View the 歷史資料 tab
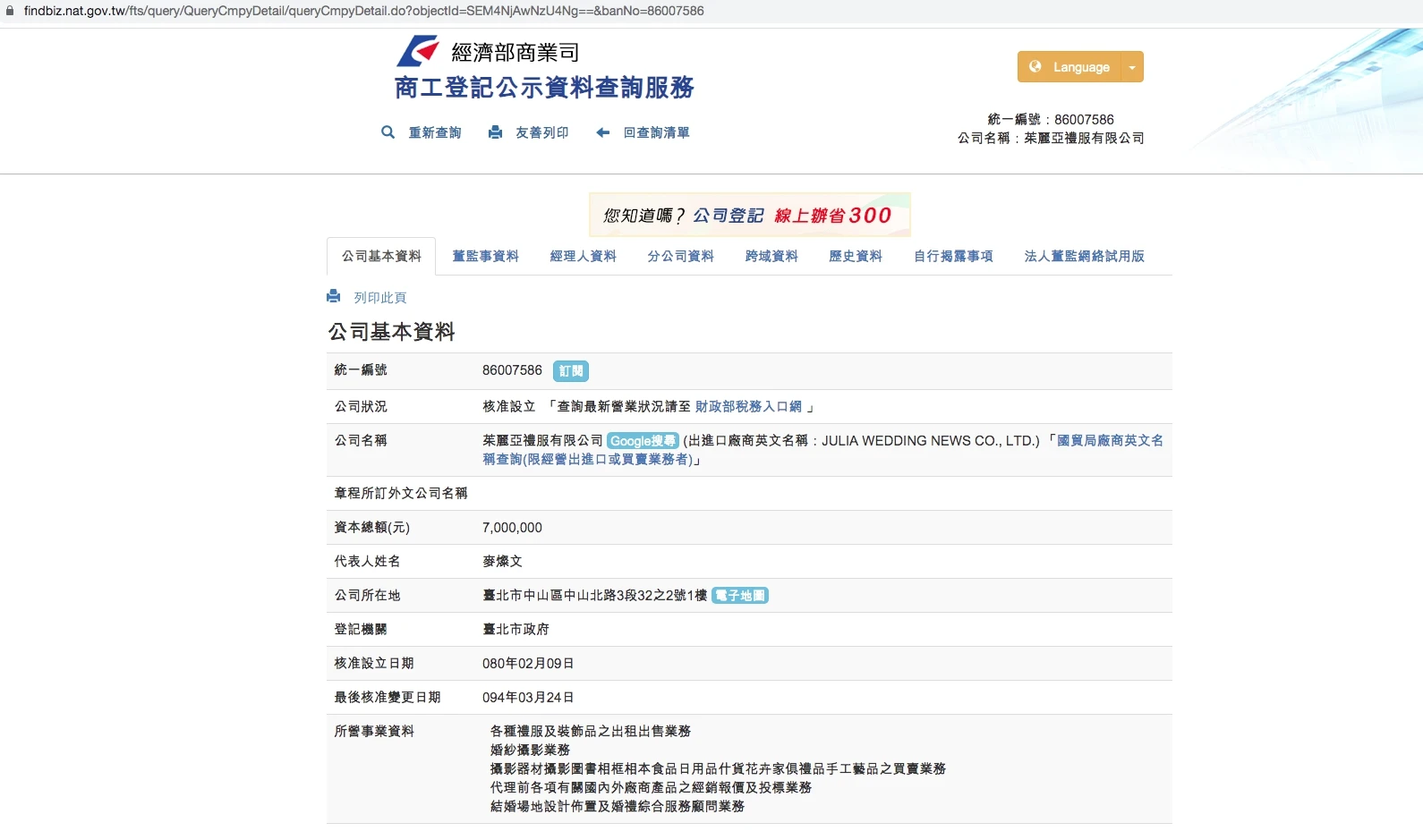1423x840 pixels. [855, 257]
